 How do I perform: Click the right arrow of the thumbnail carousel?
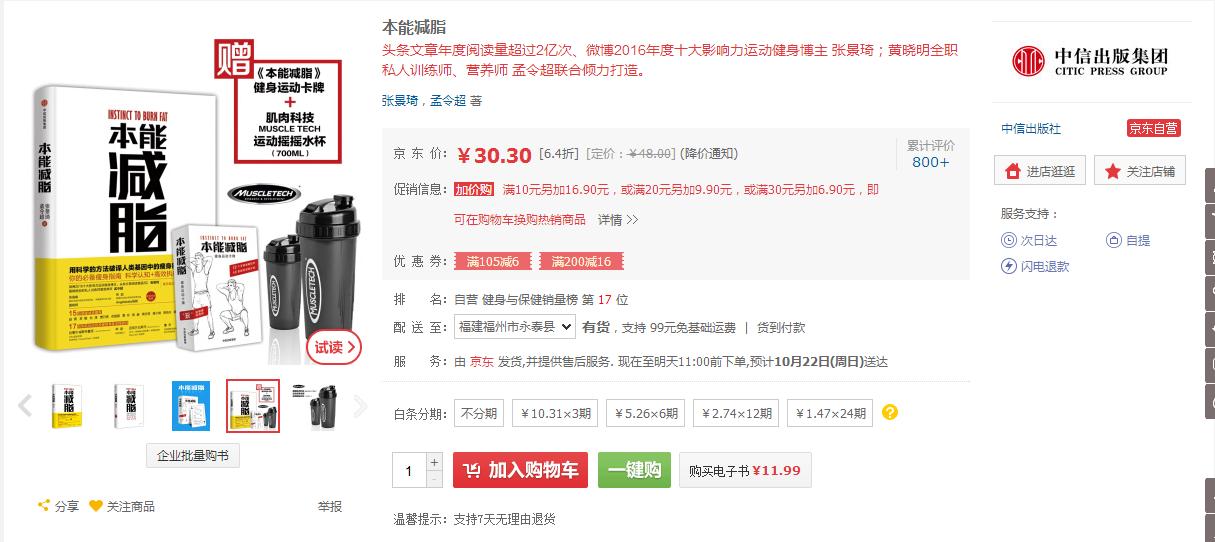point(361,406)
